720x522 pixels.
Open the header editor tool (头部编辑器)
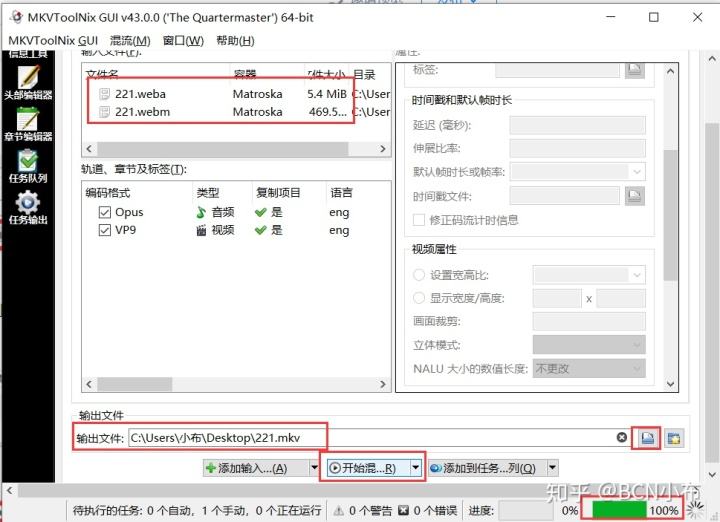[28, 83]
